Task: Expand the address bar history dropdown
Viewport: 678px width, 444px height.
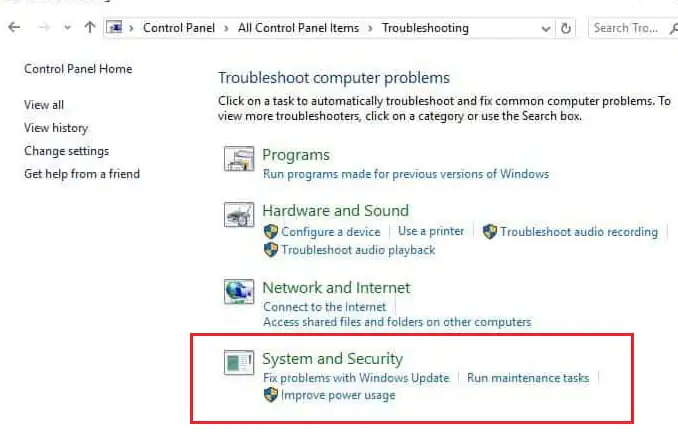Action: tap(546, 28)
